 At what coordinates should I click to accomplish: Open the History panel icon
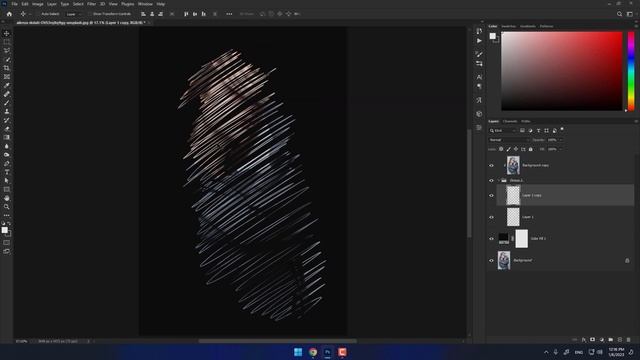pos(479,31)
